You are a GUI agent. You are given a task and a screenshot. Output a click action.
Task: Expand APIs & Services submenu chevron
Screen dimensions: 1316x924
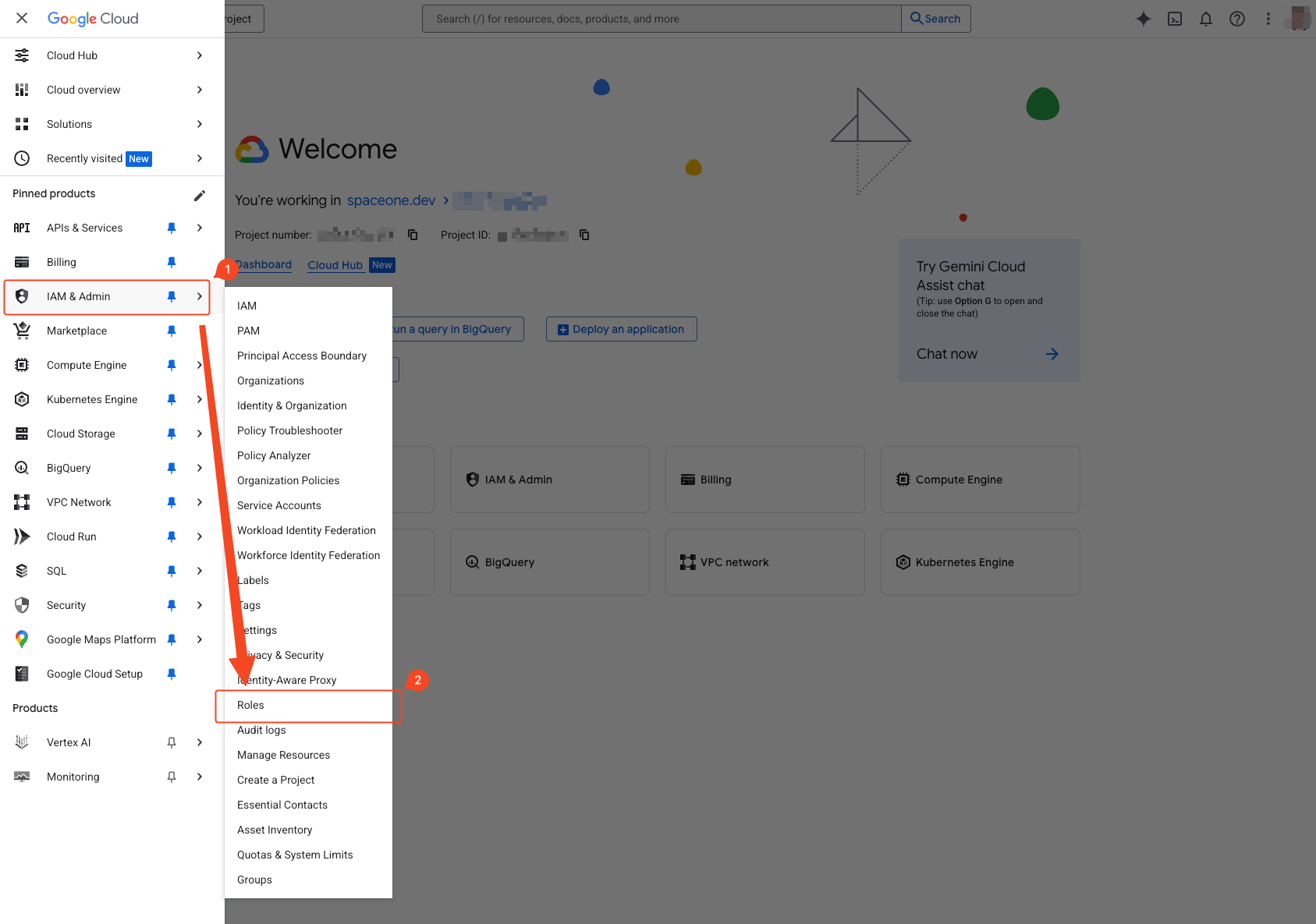200,228
